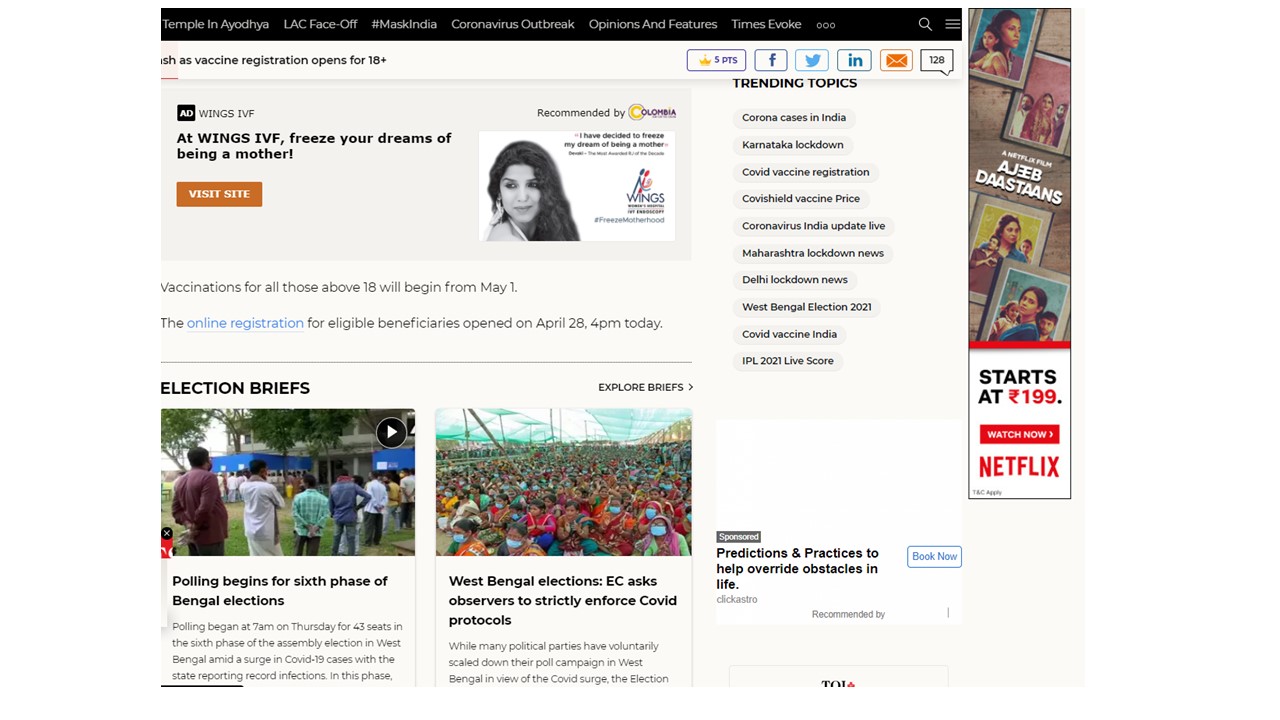Open Predictions & Practices sponsored headline

pyautogui.click(x=797, y=568)
